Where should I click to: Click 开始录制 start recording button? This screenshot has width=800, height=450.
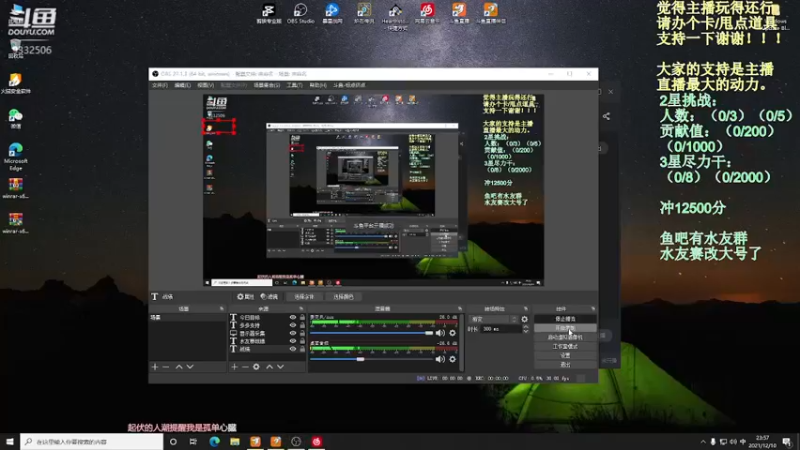tap(565, 328)
